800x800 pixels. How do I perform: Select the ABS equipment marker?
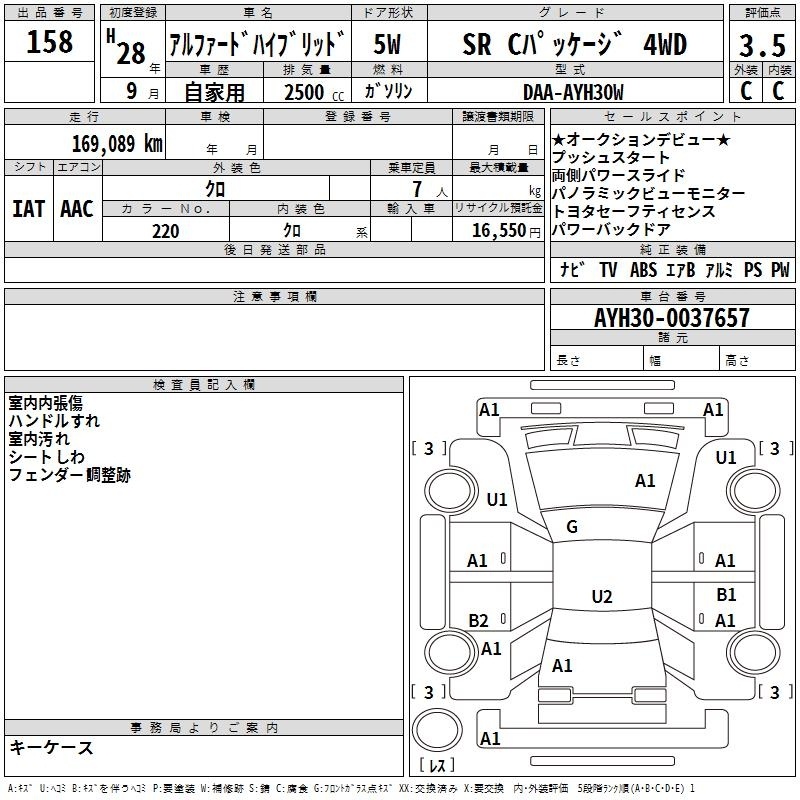(643, 269)
